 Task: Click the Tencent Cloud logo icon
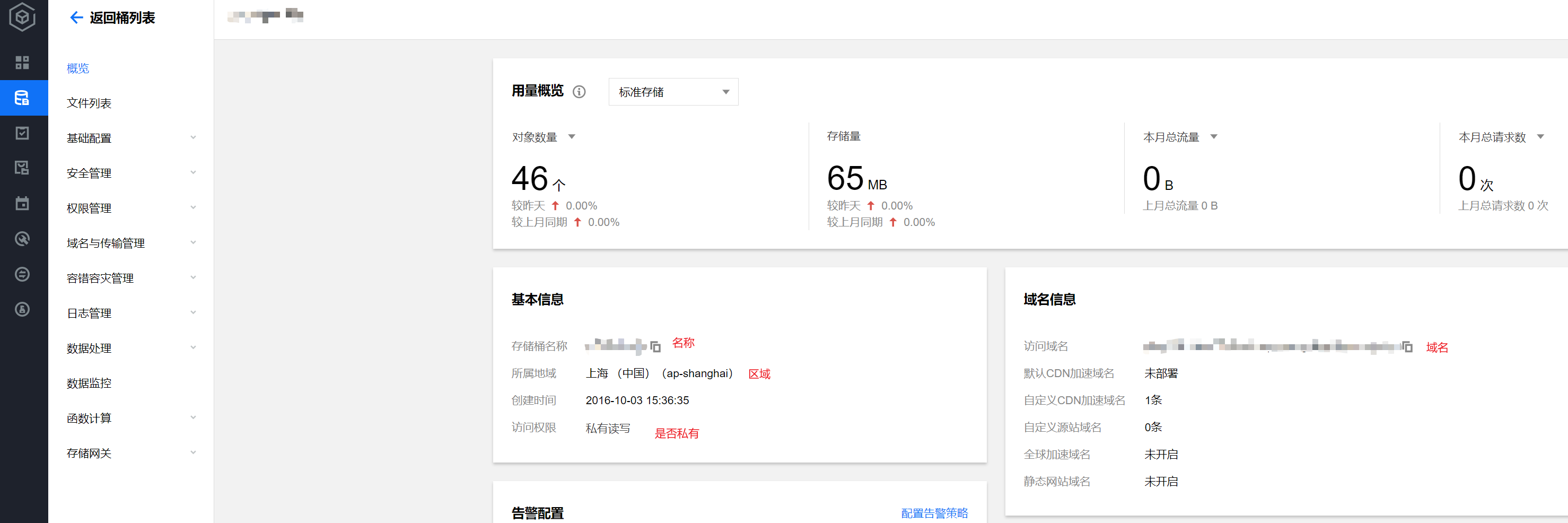coord(22,17)
